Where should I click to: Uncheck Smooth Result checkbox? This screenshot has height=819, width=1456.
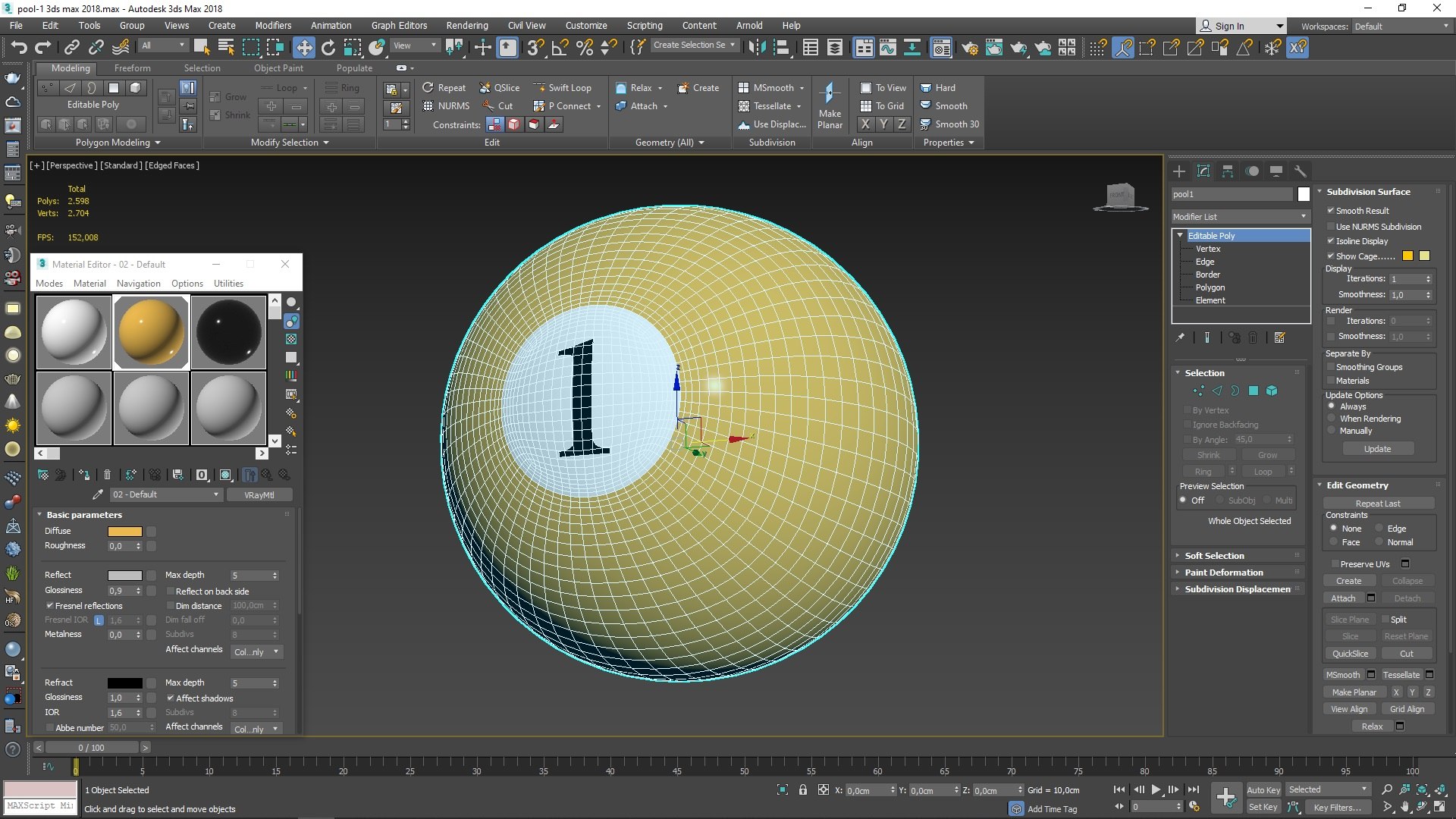pos(1331,211)
